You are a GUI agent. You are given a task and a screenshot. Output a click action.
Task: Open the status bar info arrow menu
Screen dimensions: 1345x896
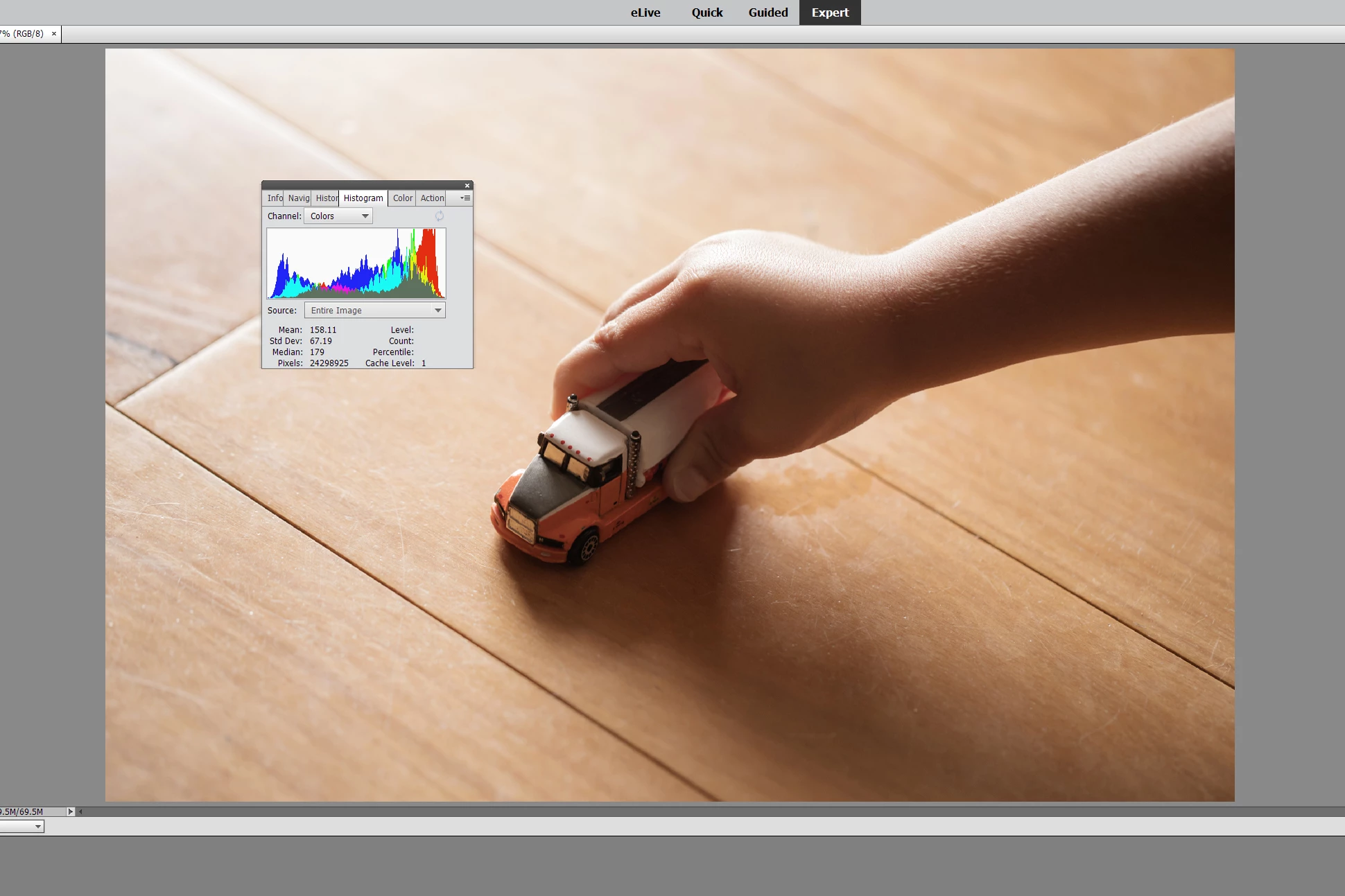pos(70,811)
